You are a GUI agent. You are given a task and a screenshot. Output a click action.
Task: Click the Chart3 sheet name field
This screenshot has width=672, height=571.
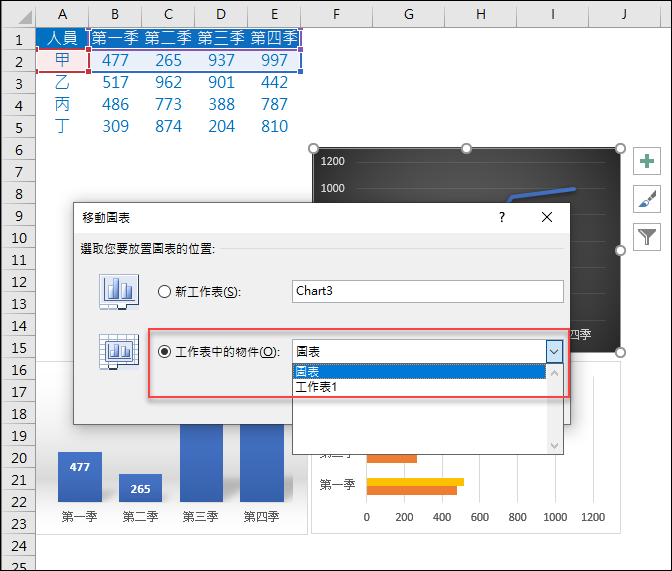click(428, 292)
